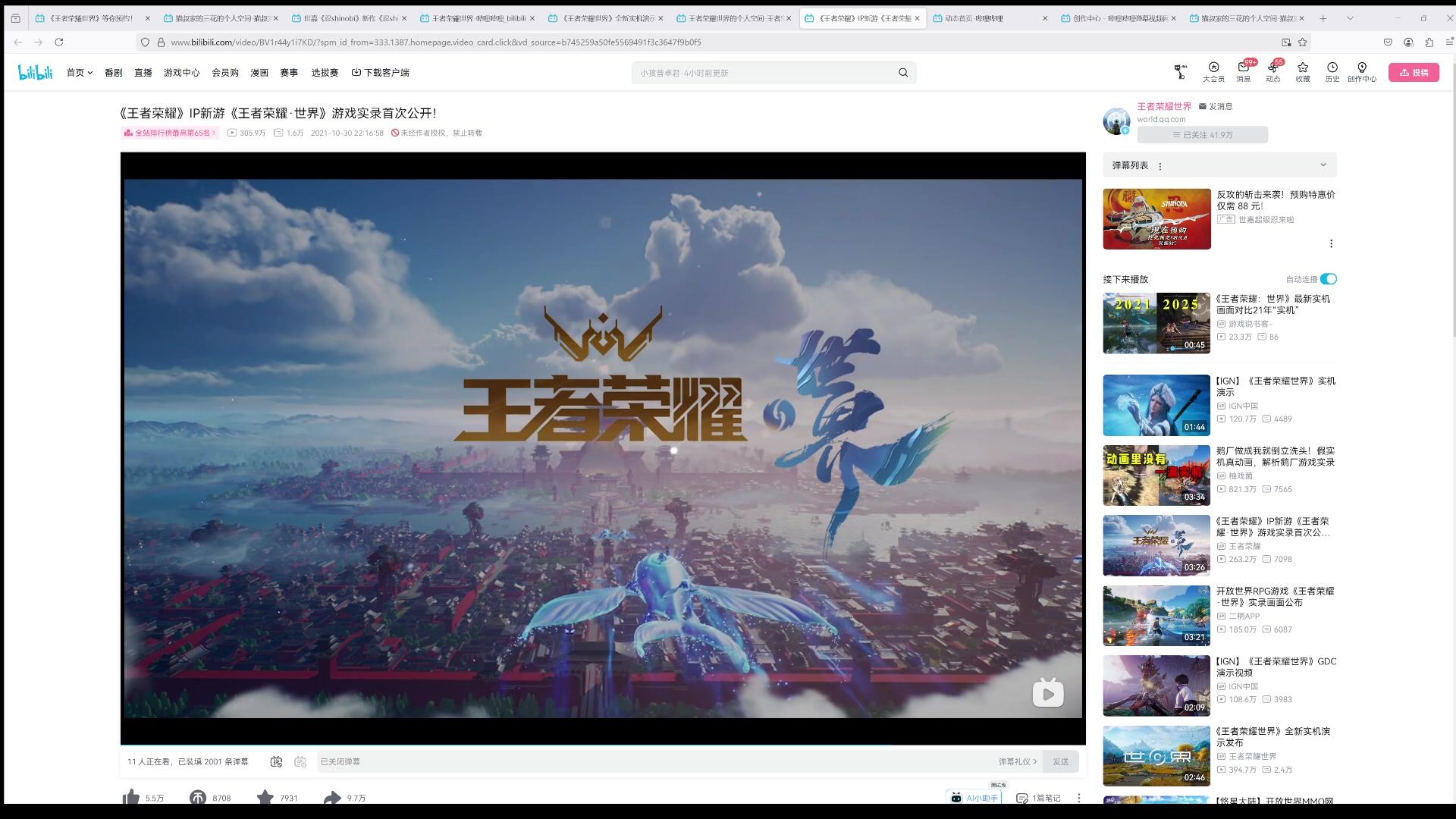Bookmark this page with address bar star
The width and height of the screenshot is (1456, 819).
pos(1303,42)
